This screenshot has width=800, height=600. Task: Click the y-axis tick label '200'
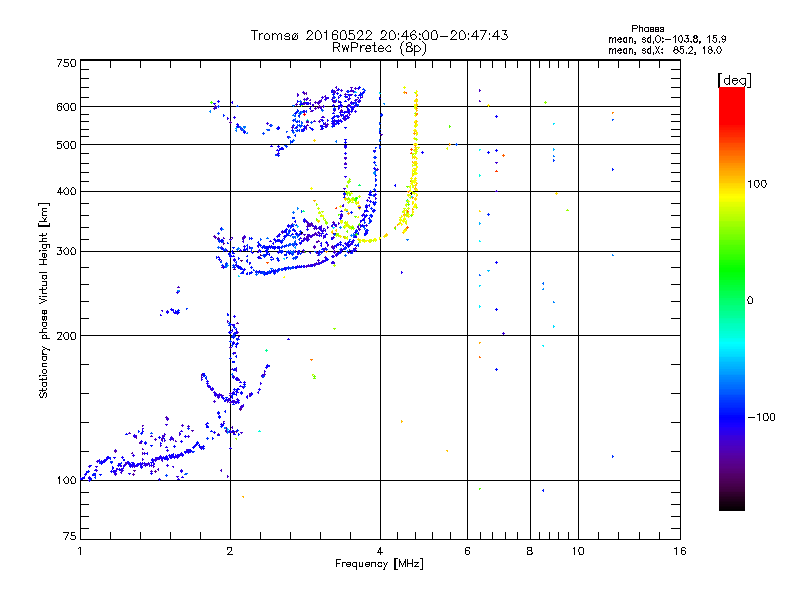point(66,336)
